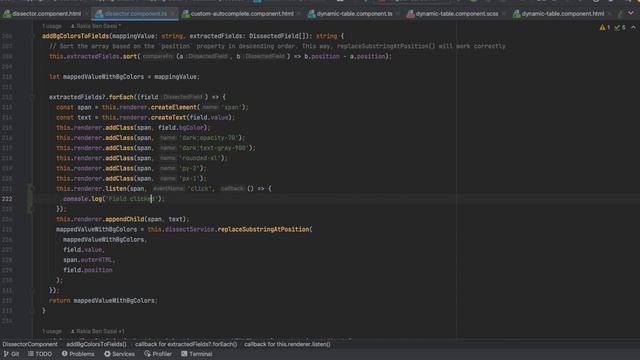Viewport: 640px width, 360px height.
Task: Collapse the renderer.listen callback fold marker
Action: [x=31, y=189]
